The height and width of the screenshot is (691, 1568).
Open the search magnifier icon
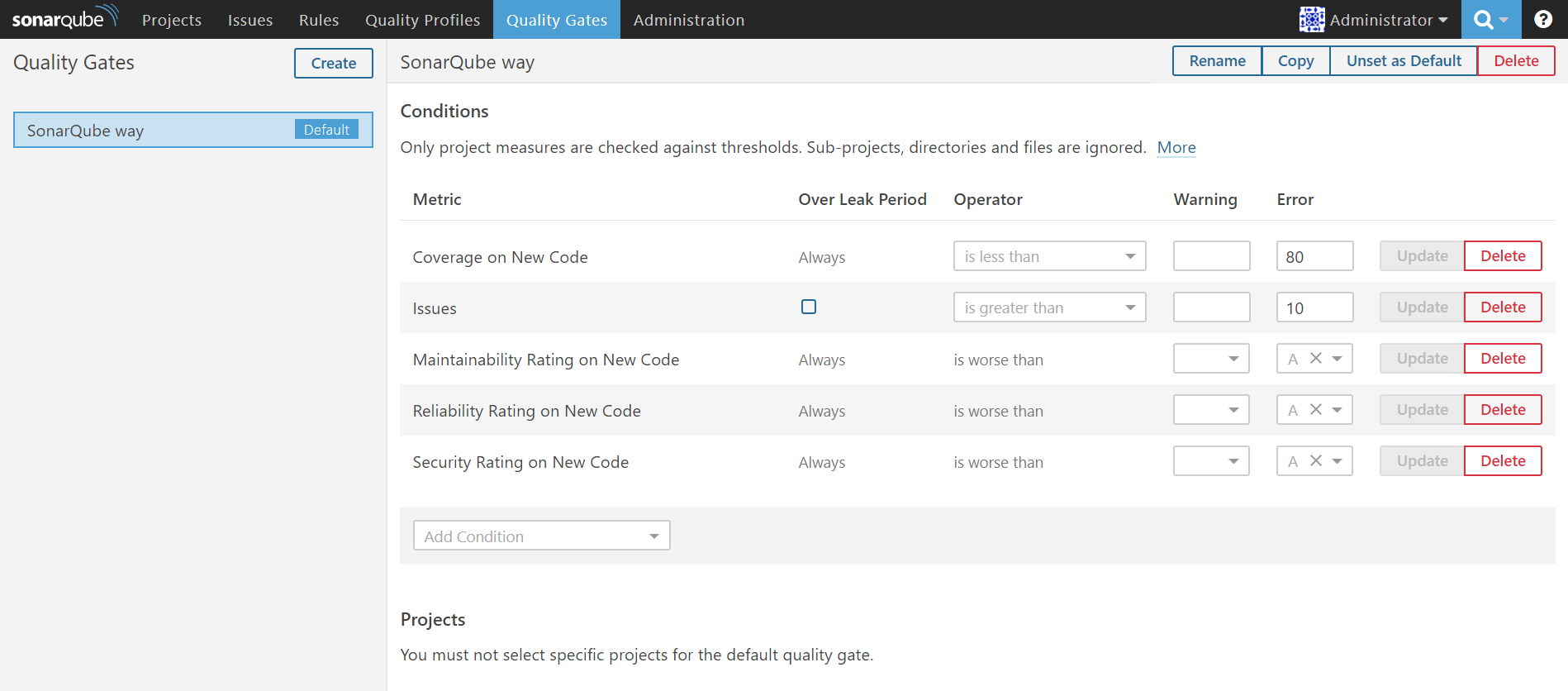[1483, 20]
